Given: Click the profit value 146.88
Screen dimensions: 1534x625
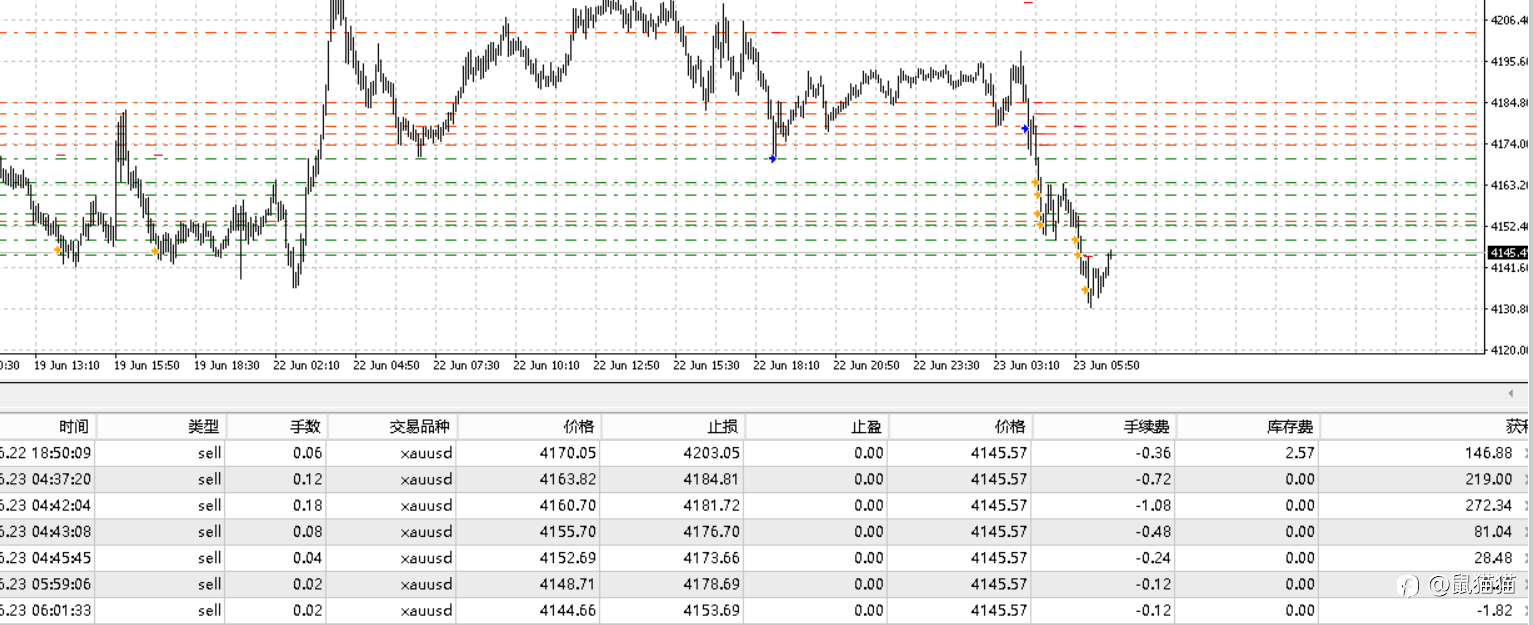Looking at the screenshot, I should (x=1489, y=453).
